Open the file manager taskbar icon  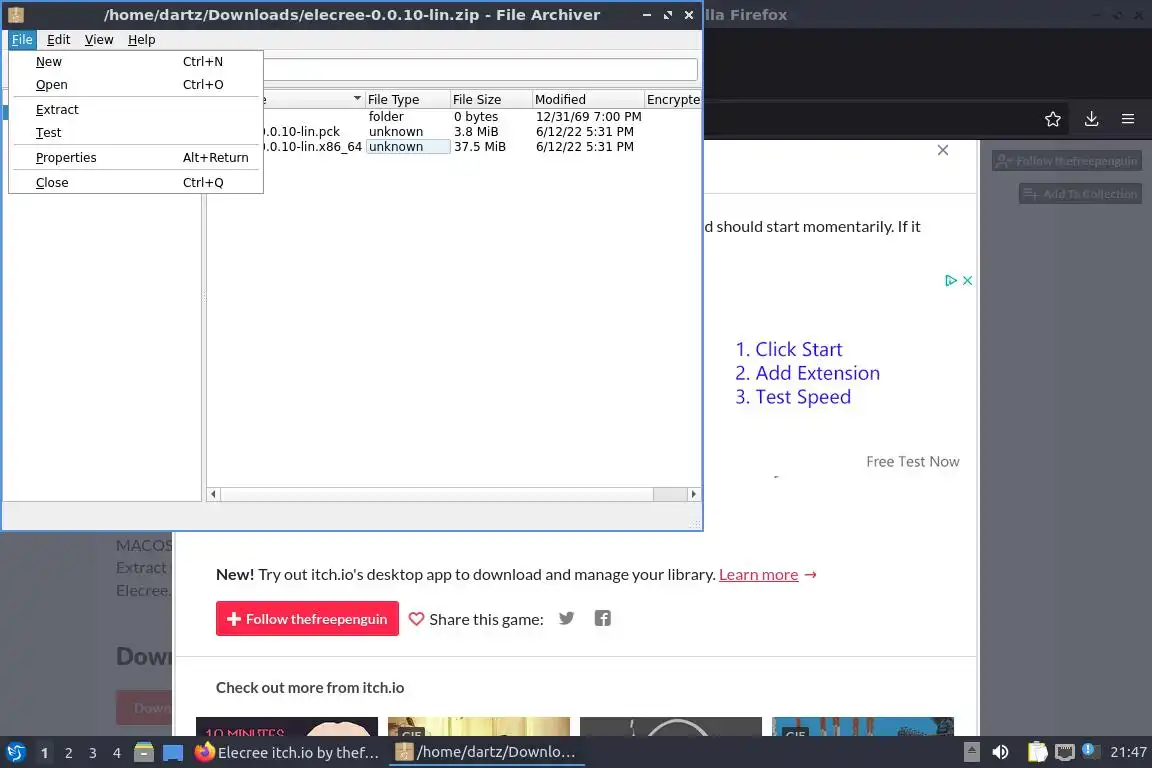[144, 753]
